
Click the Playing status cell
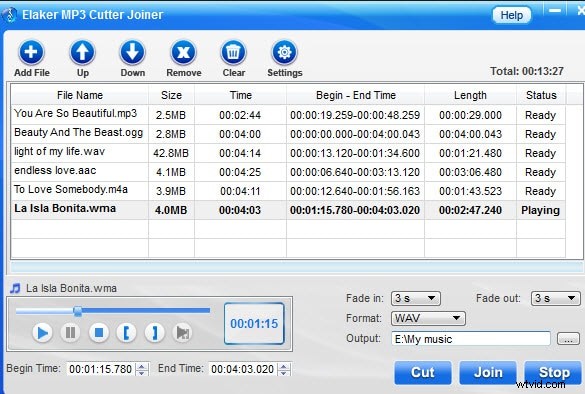tap(540, 210)
